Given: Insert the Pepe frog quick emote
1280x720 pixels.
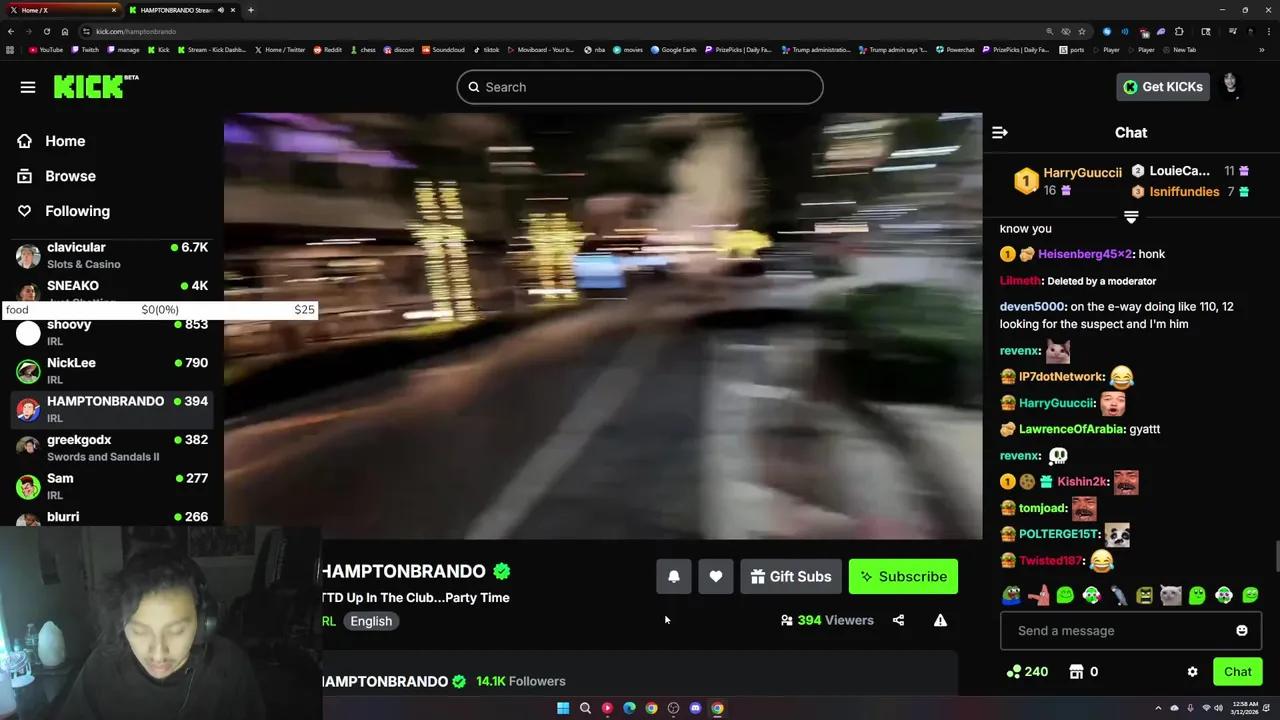Looking at the screenshot, I should pyautogui.click(x=1012, y=596).
